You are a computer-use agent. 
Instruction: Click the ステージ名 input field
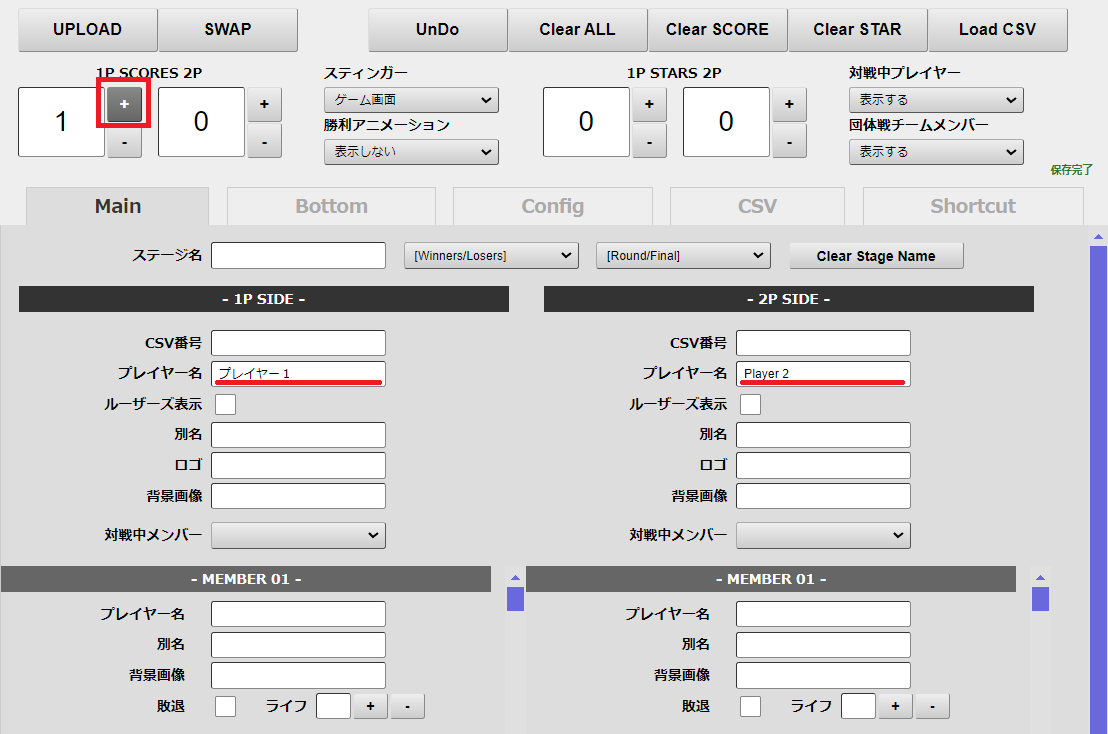coord(298,256)
